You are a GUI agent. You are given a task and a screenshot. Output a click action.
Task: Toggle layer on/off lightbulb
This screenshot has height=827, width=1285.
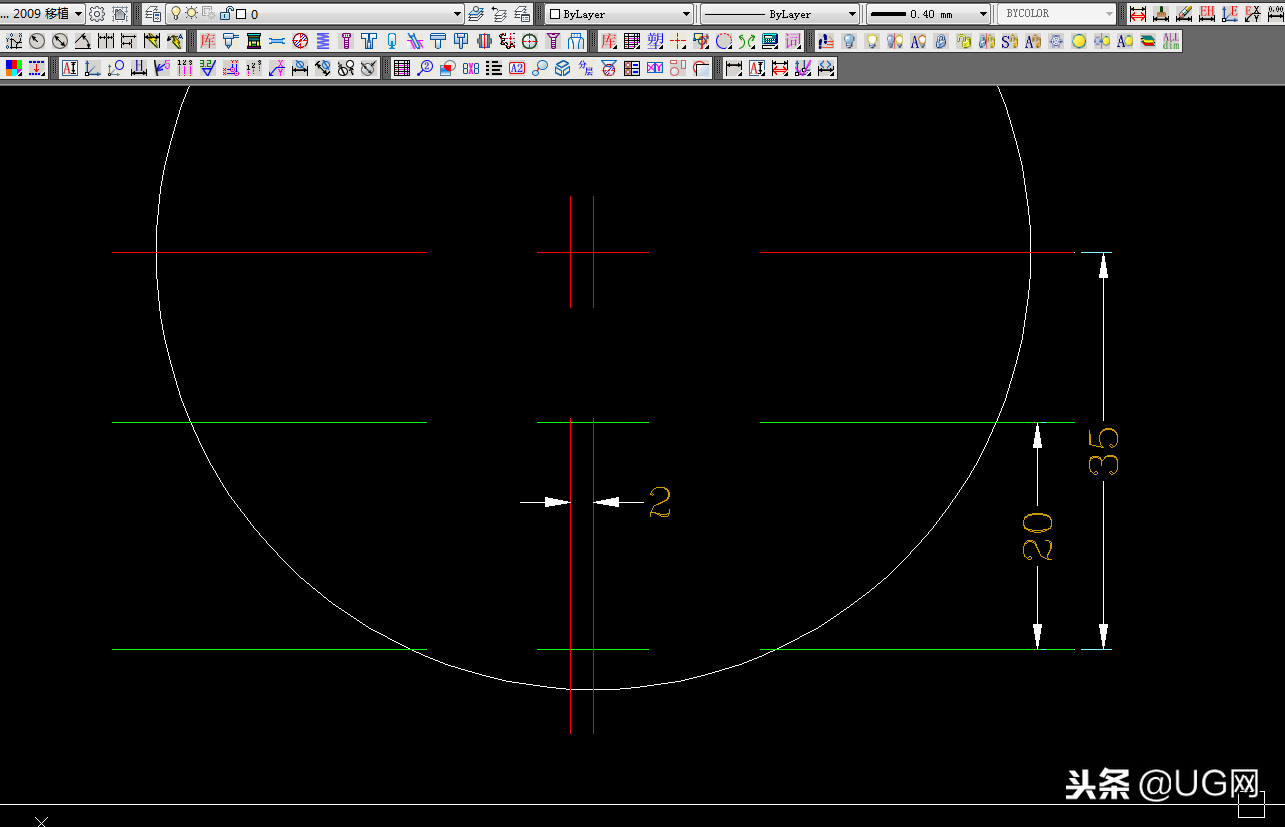coord(176,14)
